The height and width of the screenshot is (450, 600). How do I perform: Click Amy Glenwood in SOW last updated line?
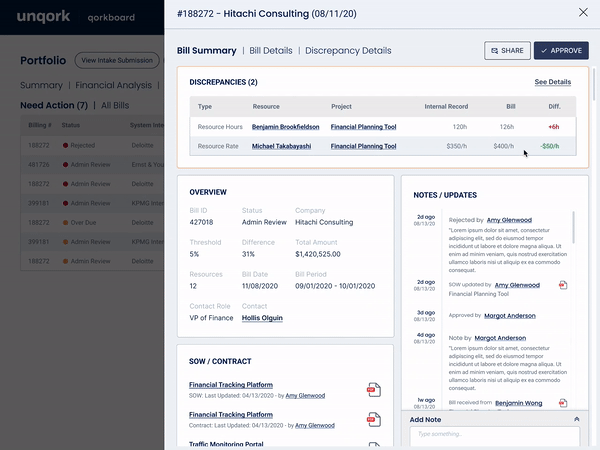(x=305, y=396)
